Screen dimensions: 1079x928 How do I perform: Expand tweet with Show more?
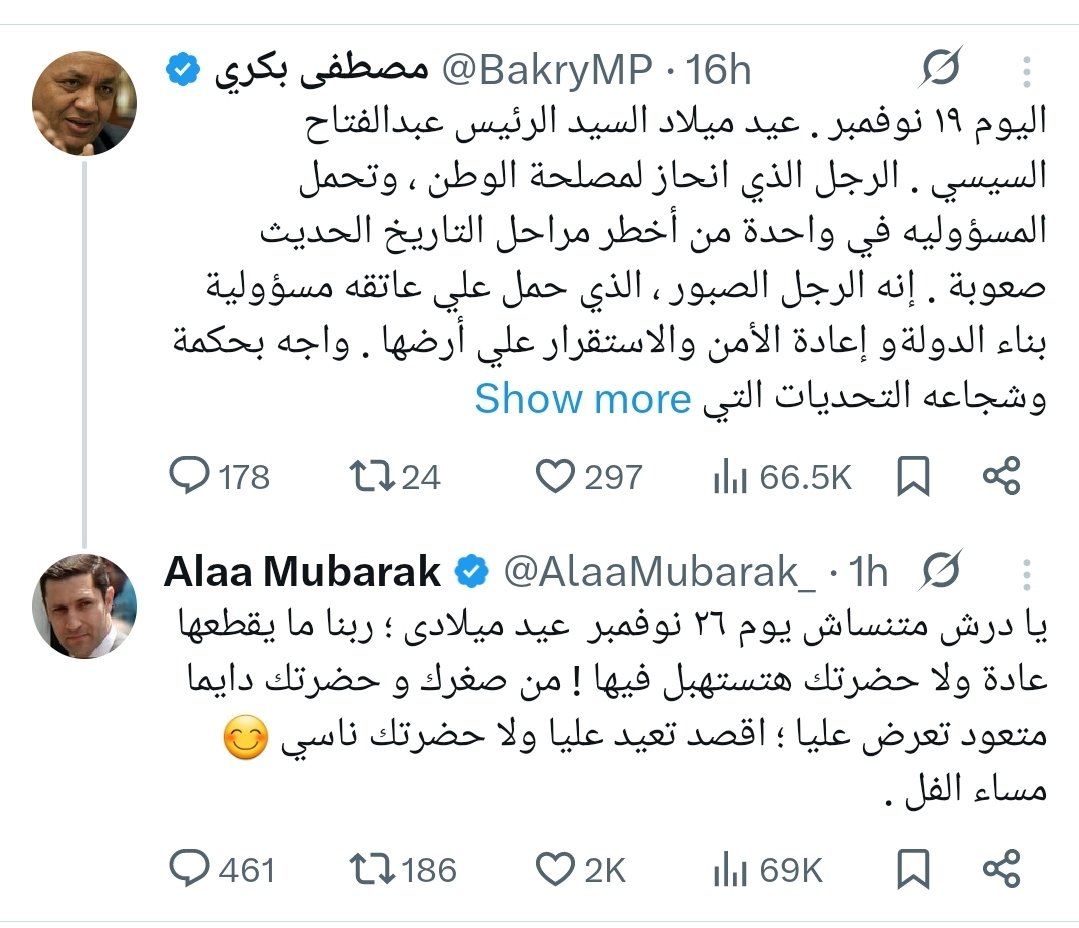pyautogui.click(x=582, y=399)
